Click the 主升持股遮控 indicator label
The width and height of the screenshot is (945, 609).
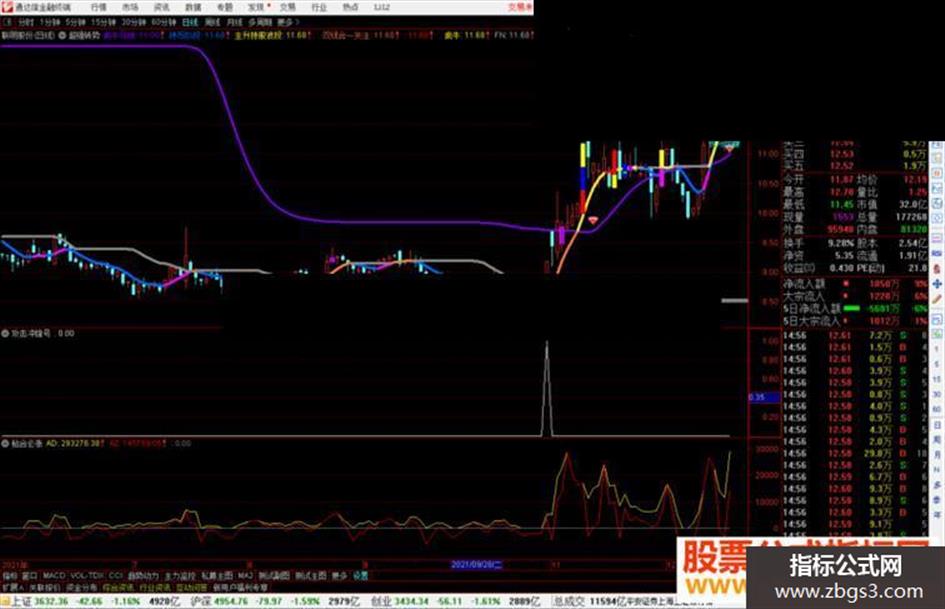click(x=259, y=36)
